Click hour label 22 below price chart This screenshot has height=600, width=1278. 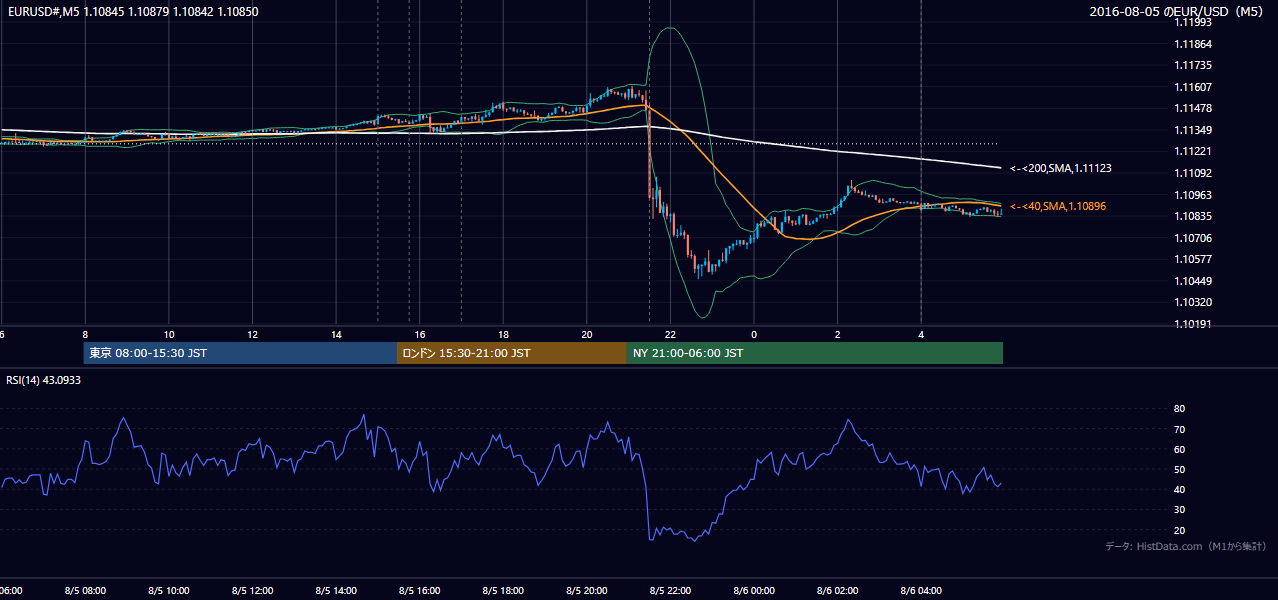[x=671, y=334]
